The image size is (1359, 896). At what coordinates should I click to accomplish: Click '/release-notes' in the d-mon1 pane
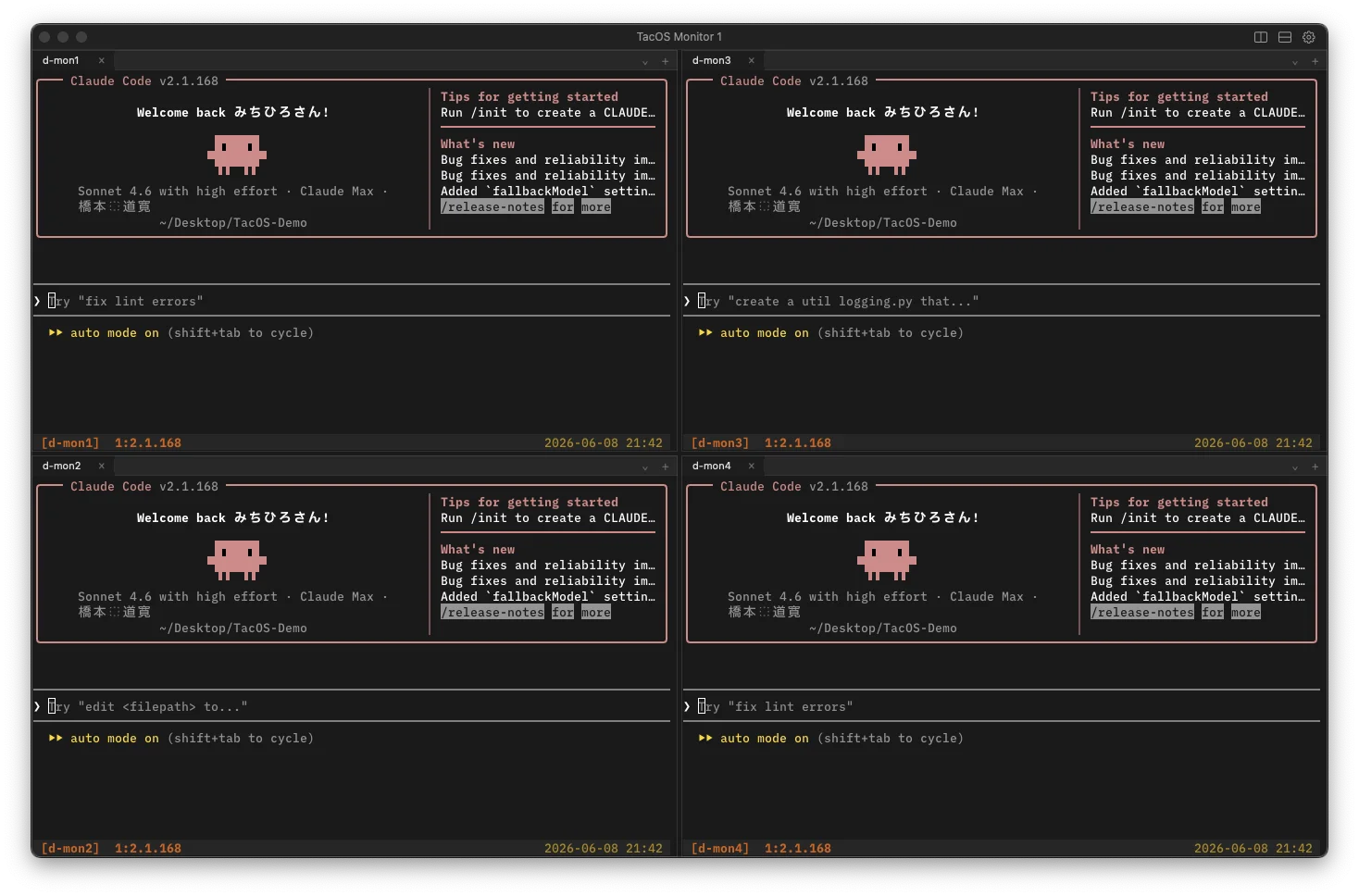(492, 207)
